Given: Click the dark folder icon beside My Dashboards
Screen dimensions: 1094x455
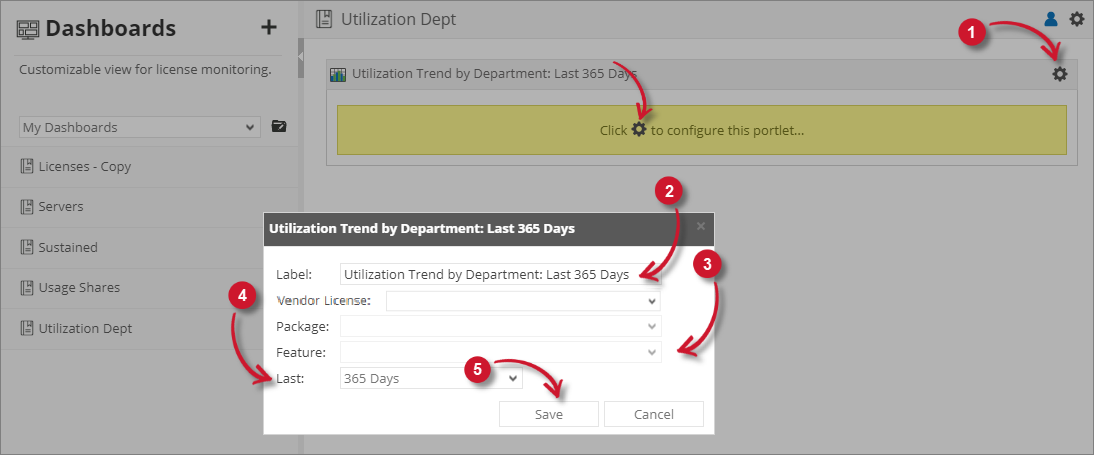Looking at the screenshot, I should [x=279, y=126].
